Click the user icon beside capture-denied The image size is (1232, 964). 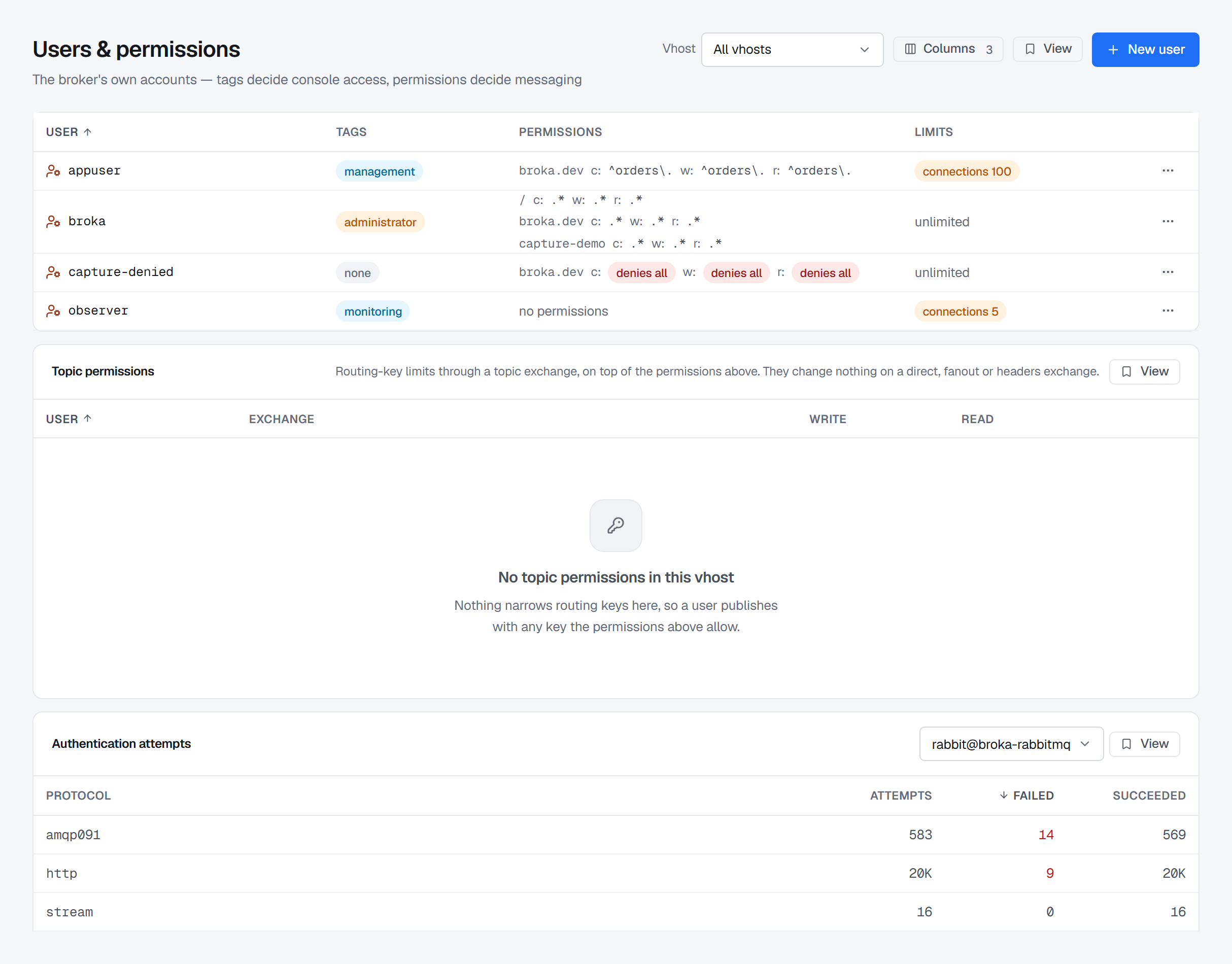coord(53,272)
